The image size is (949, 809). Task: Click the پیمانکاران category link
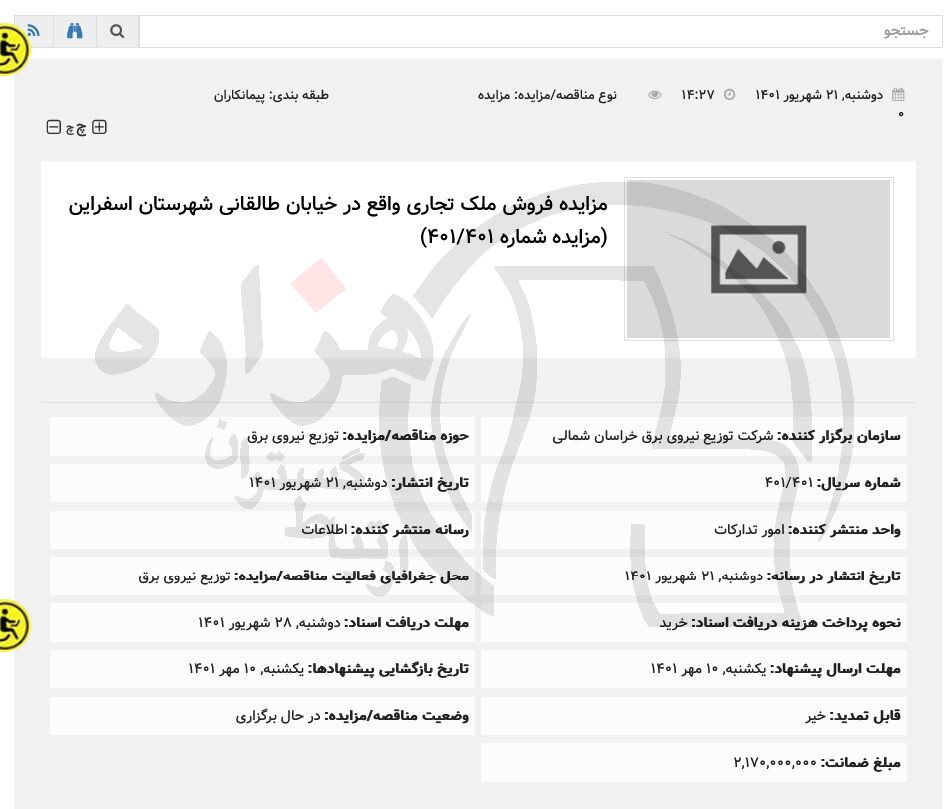click(242, 95)
